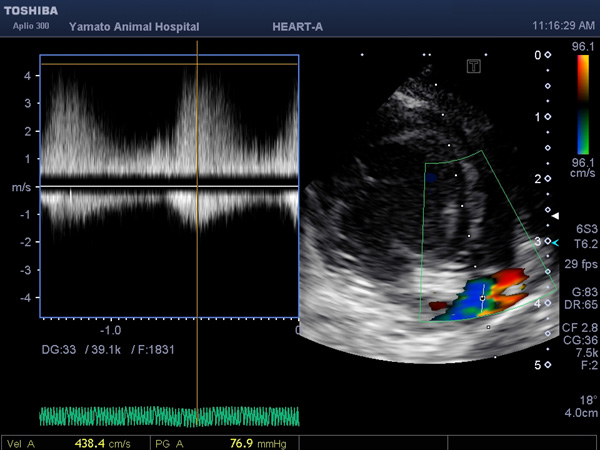Click the green ECG trace strip
This screenshot has width=600, height=450.
pyautogui.click(x=169, y=416)
